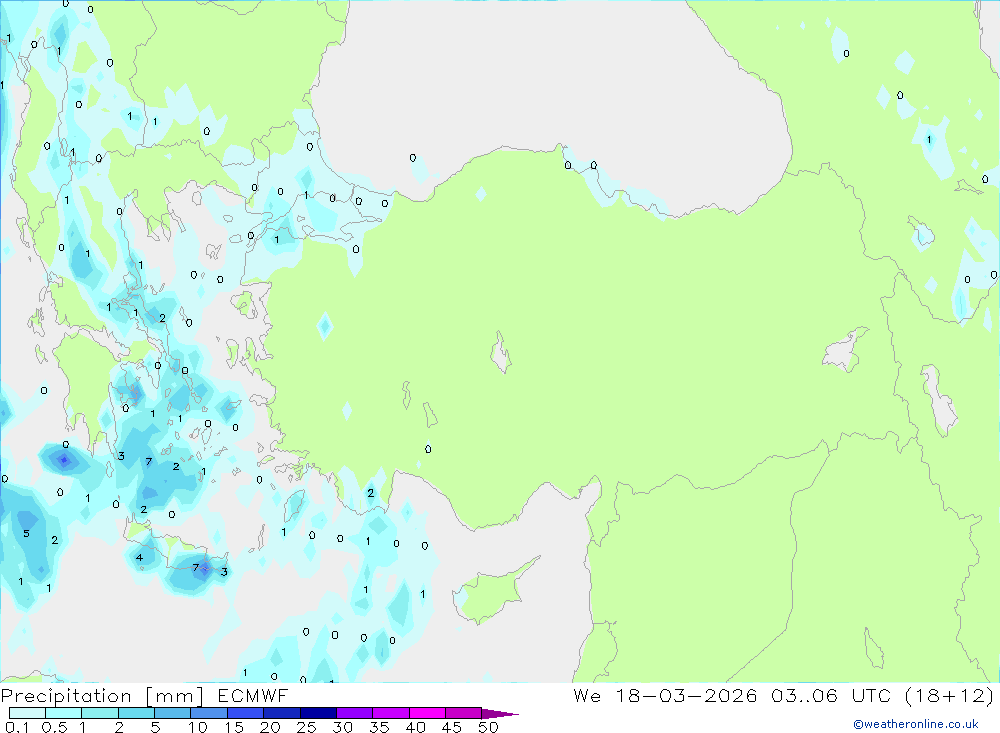Click the lightest 0.1 mm legend swatch

(x=27, y=713)
